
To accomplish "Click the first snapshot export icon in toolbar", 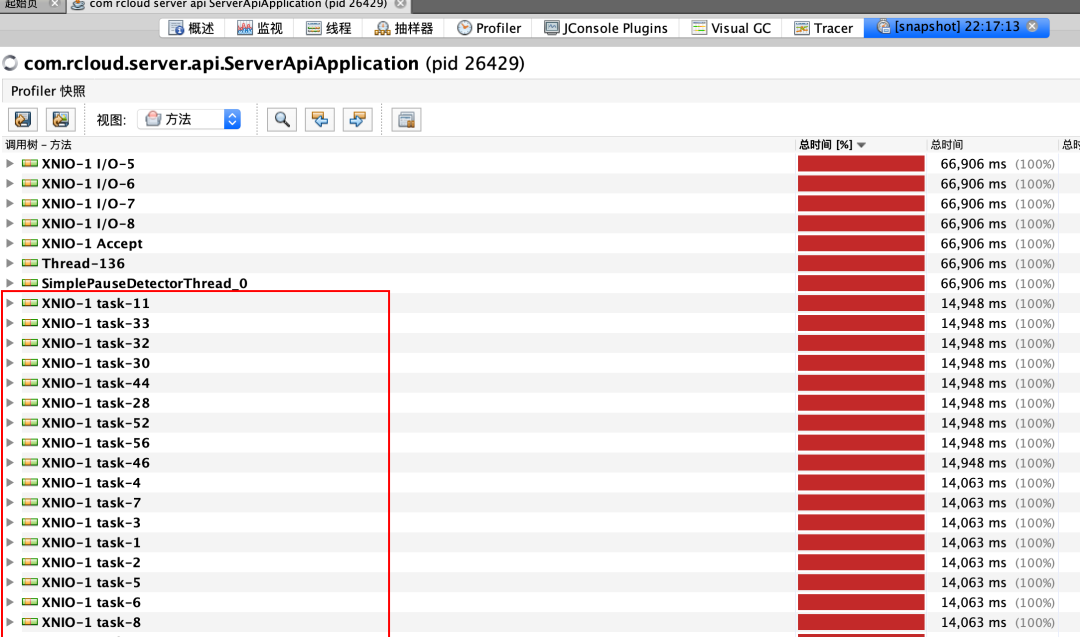I will coord(23,120).
